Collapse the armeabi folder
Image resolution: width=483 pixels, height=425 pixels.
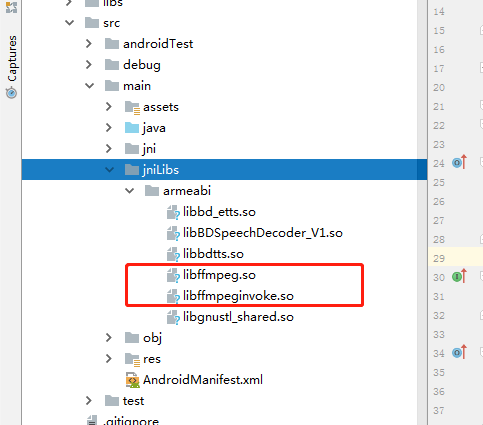(x=129, y=191)
